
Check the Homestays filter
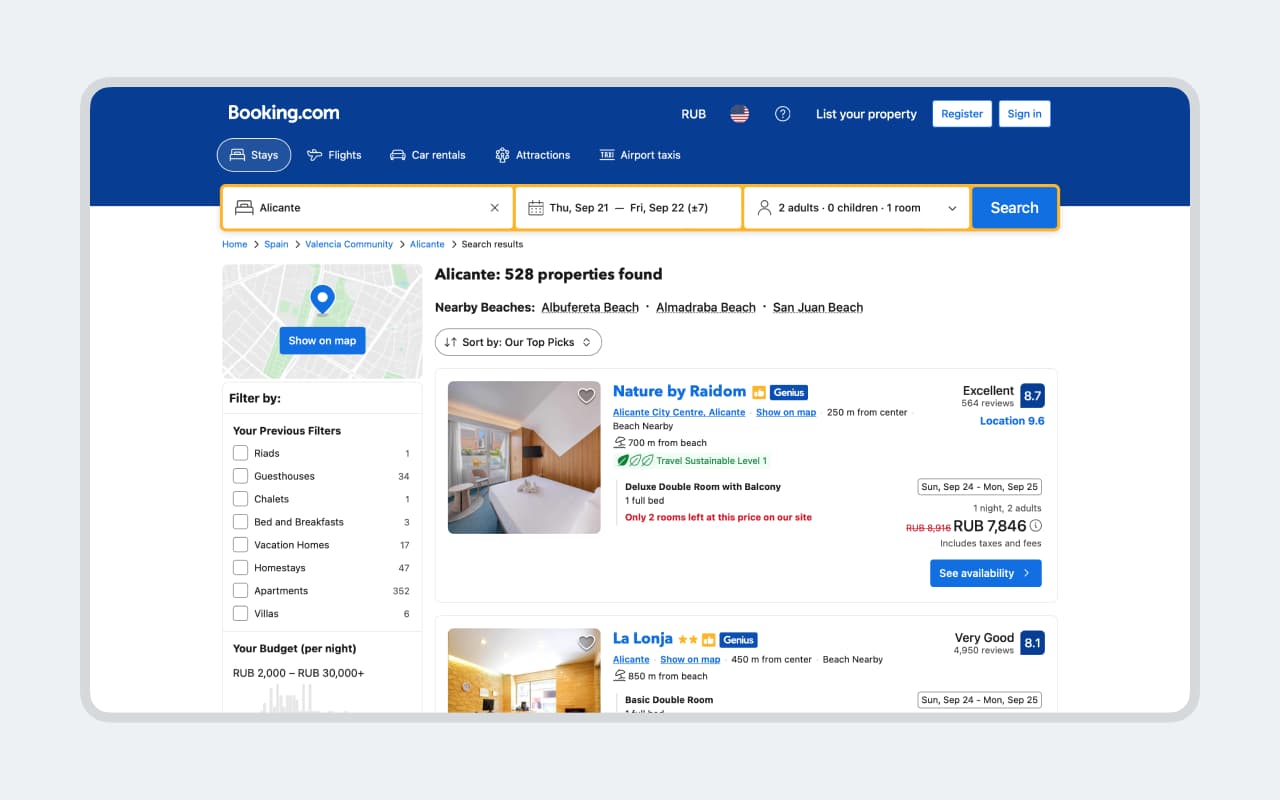[x=240, y=568]
